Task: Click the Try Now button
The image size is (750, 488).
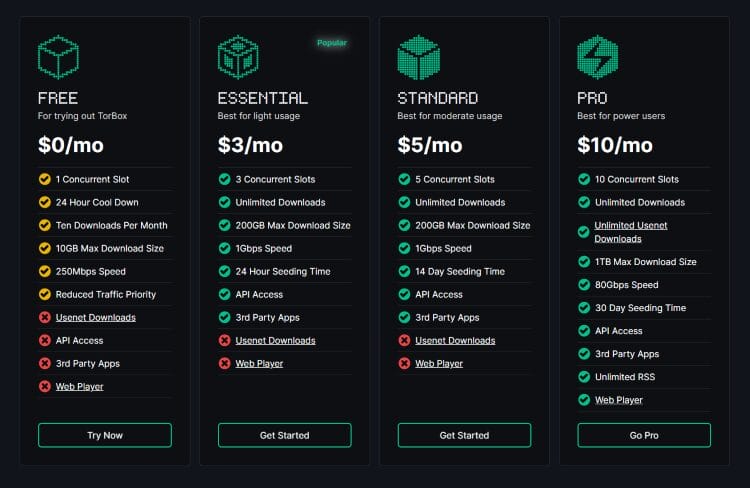Action: pos(105,435)
